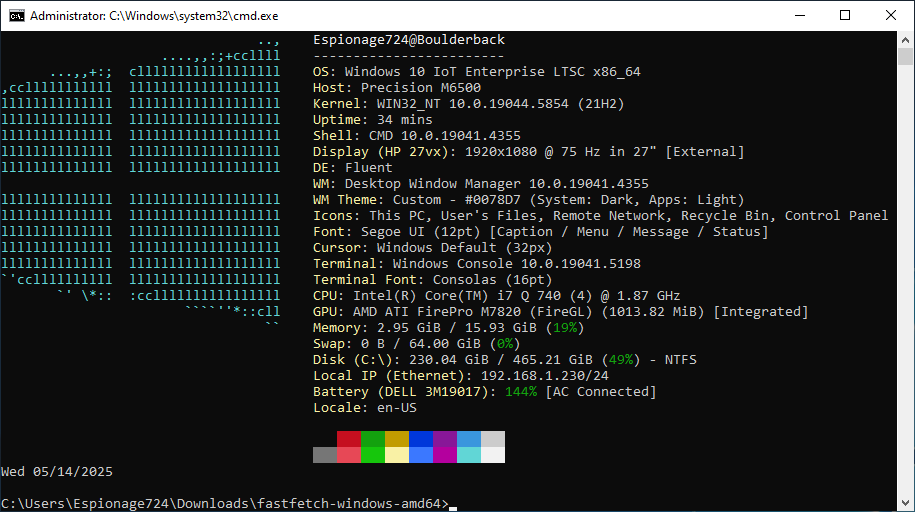Click the Wed 05/14/2025 date text
Screen dimensions: 915x512
[57, 471]
